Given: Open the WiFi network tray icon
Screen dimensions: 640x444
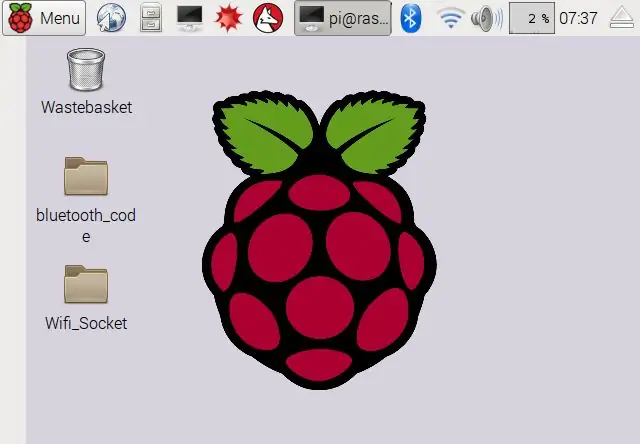Looking at the screenshot, I should [x=450, y=18].
